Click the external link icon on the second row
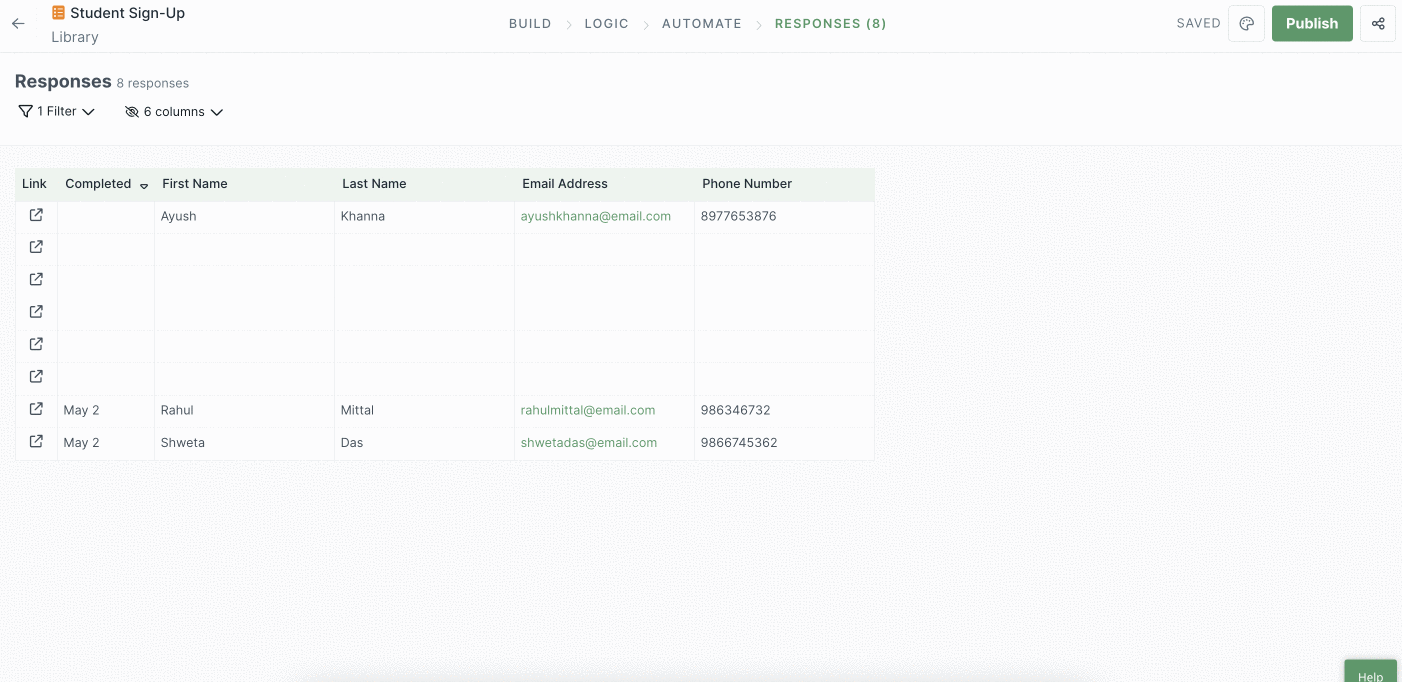1402x682 pixels. point(36,247)
